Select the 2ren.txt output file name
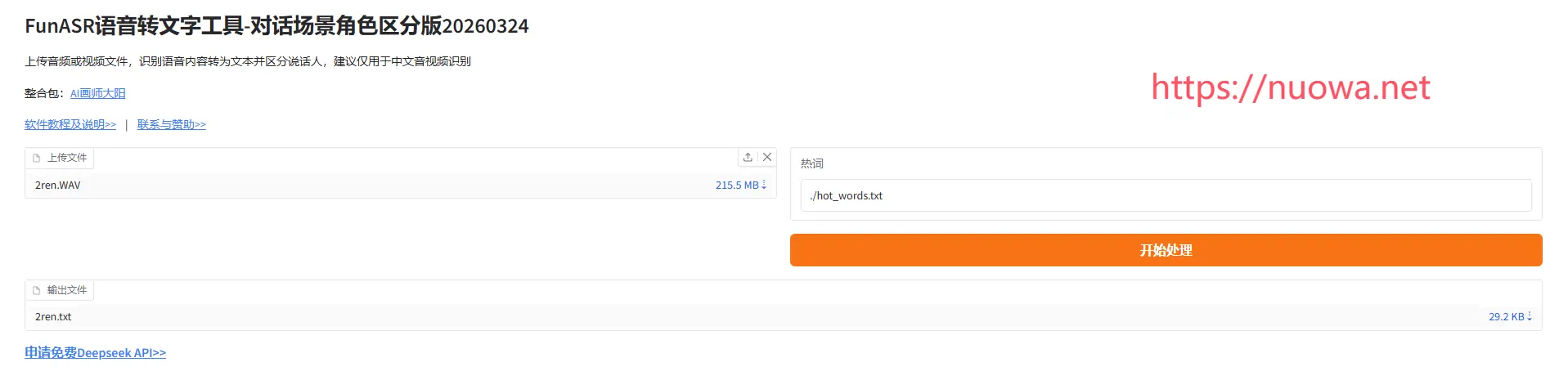The image size is (1568, 380). (x=53, y=317)
